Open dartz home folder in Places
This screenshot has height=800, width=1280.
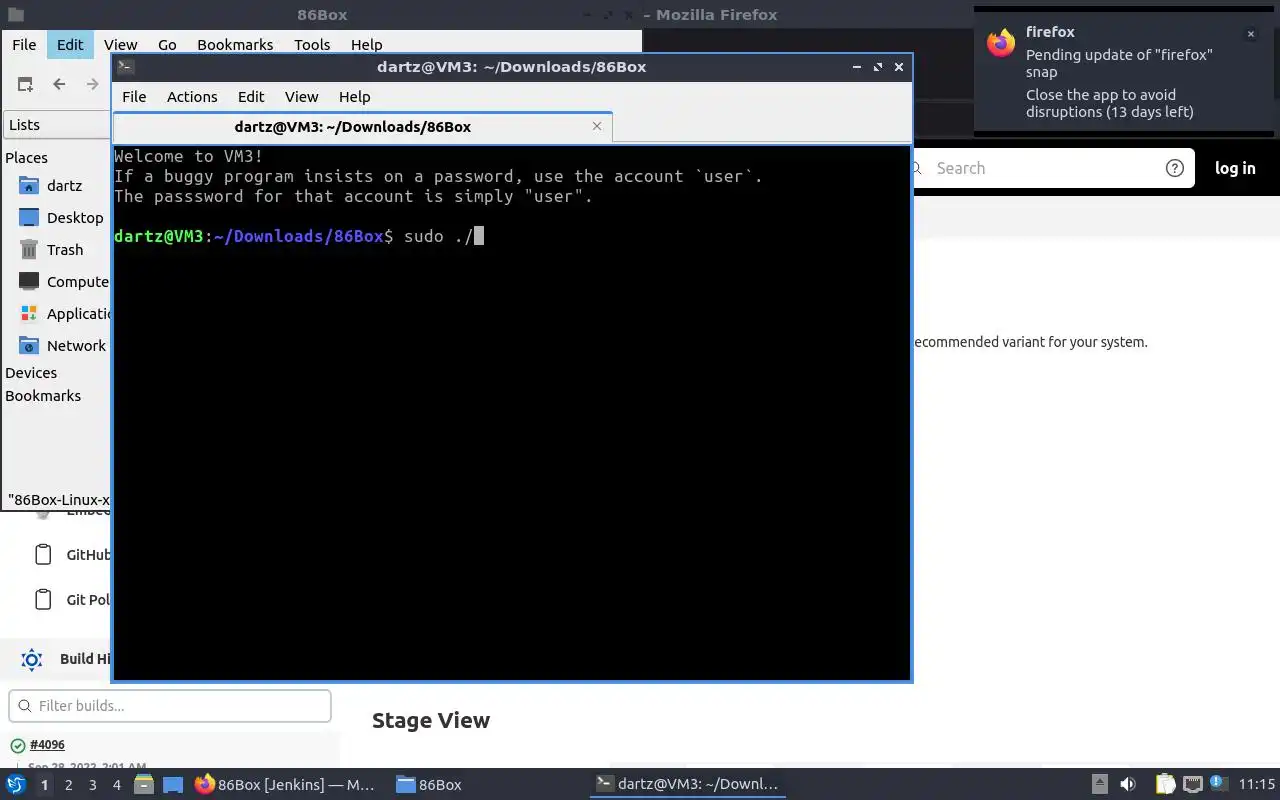click(64, 186)
